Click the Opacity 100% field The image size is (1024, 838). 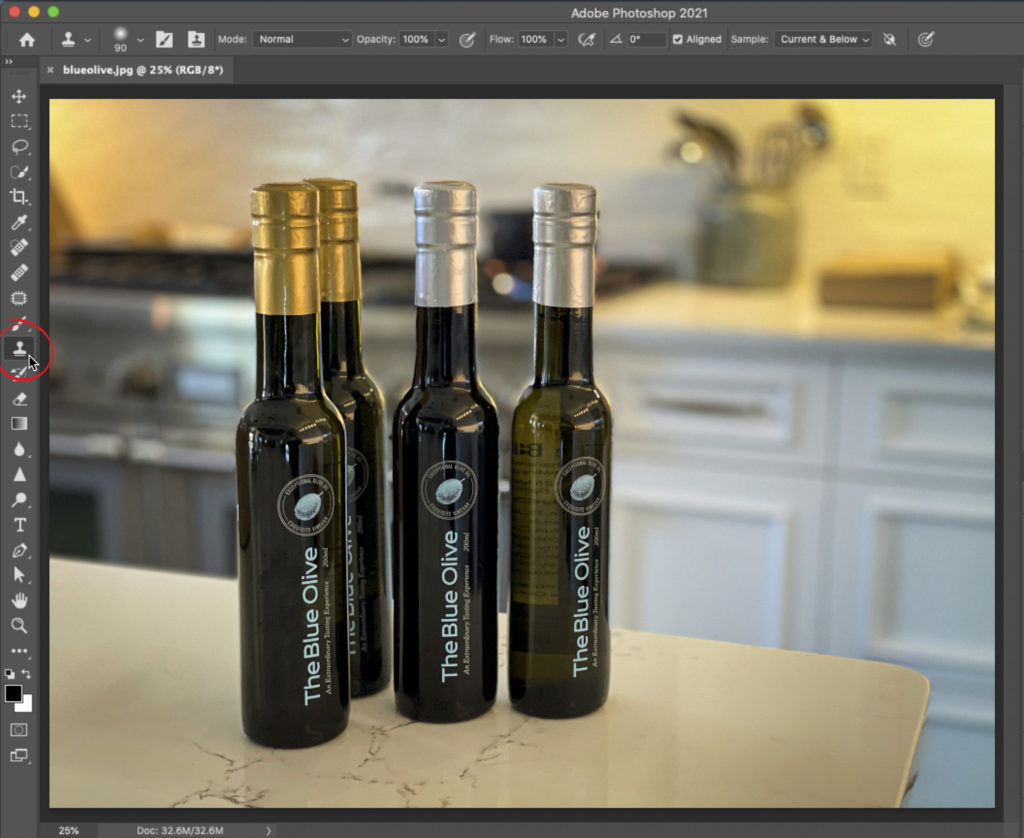(x=416, y=39)
